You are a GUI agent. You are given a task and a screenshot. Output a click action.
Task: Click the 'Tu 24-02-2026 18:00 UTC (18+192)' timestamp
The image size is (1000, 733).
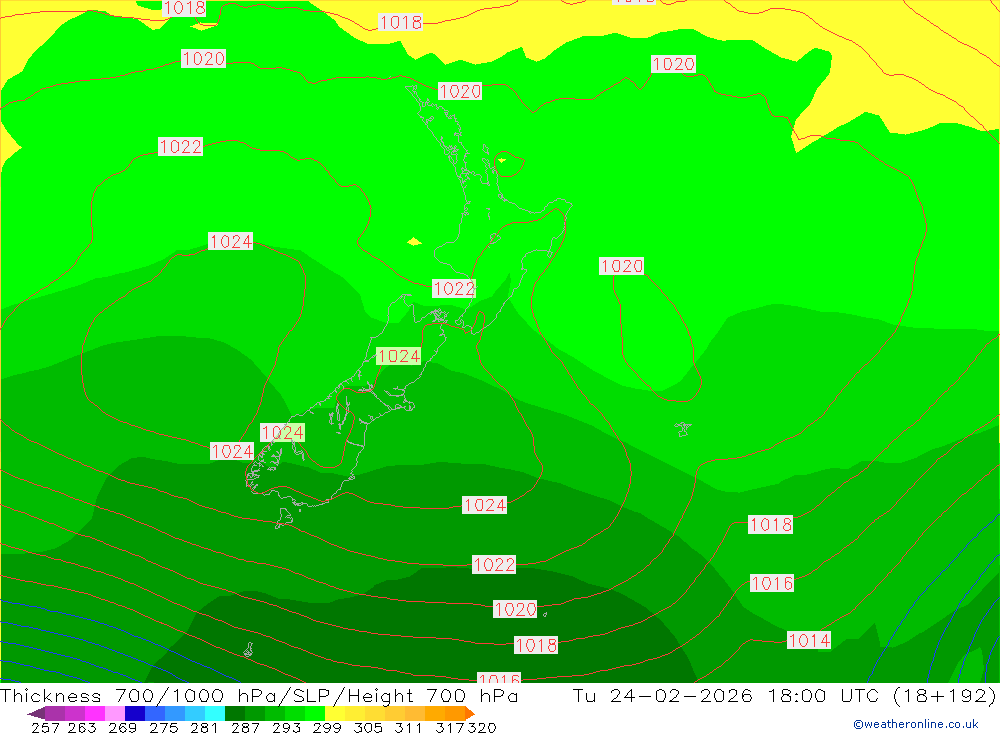[784, 695]
